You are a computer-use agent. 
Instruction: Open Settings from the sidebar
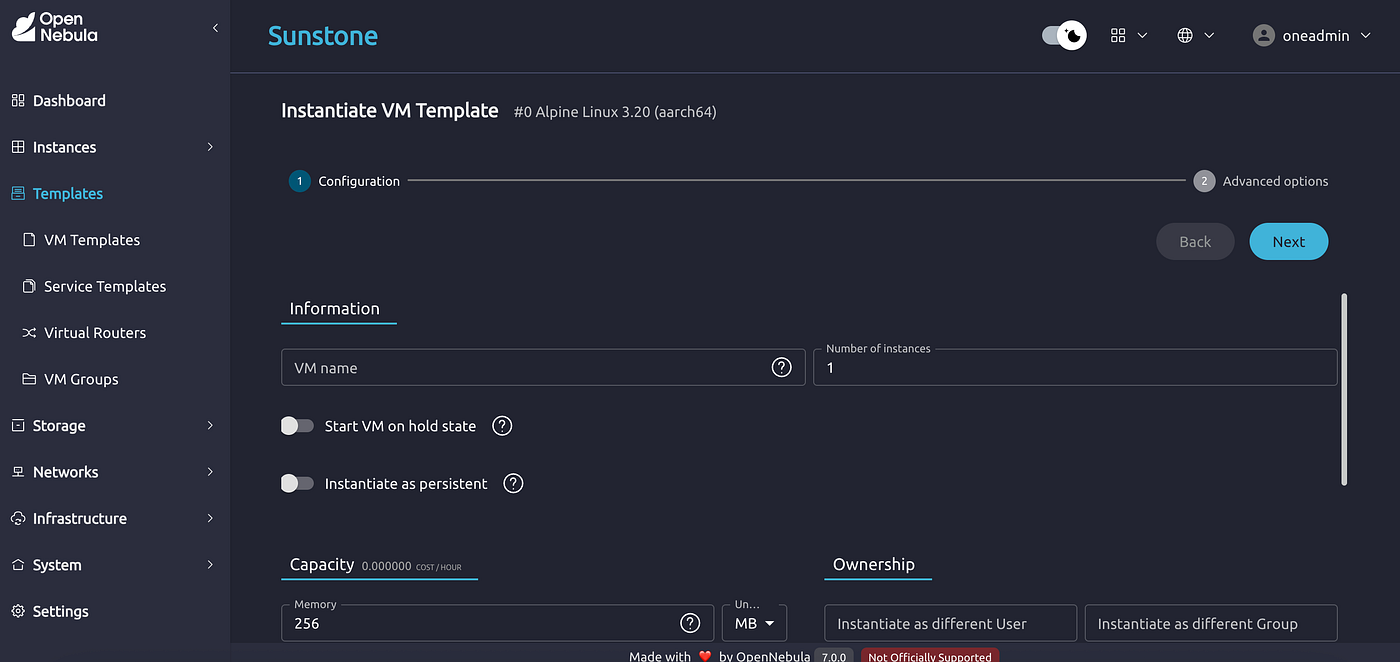pos(115,611)
